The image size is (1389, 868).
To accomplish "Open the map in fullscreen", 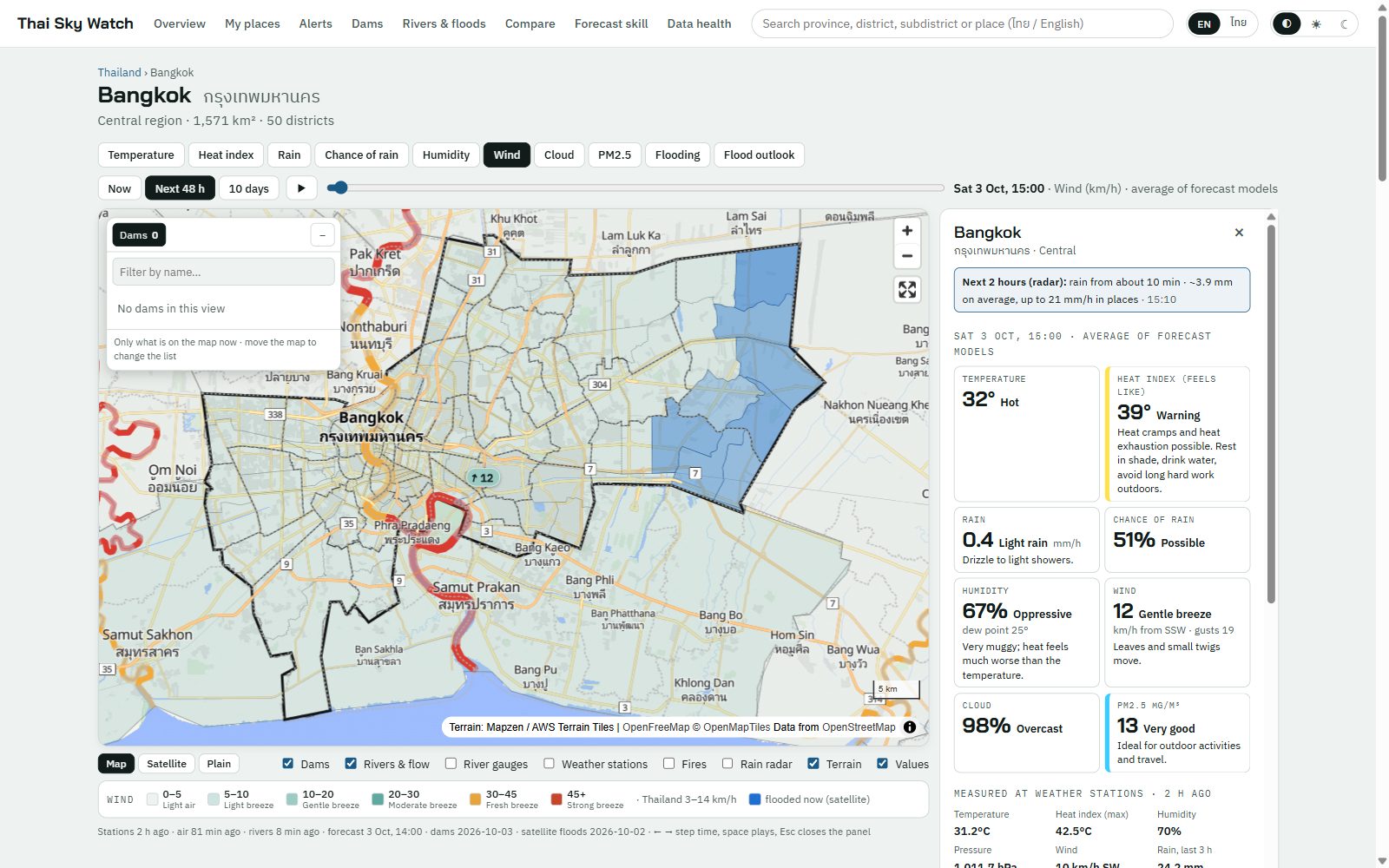I will point(907,290).
